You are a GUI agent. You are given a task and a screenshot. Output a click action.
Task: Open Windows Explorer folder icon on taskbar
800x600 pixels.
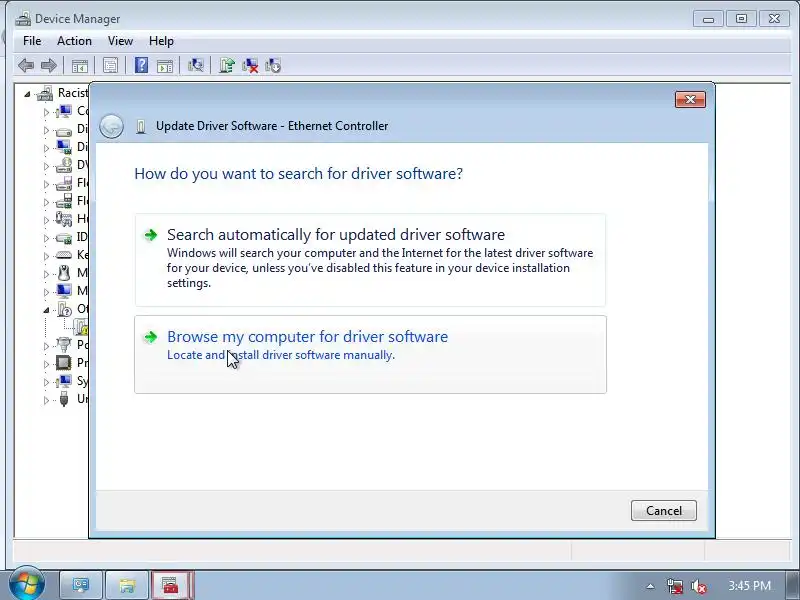[x=127, y=585]
